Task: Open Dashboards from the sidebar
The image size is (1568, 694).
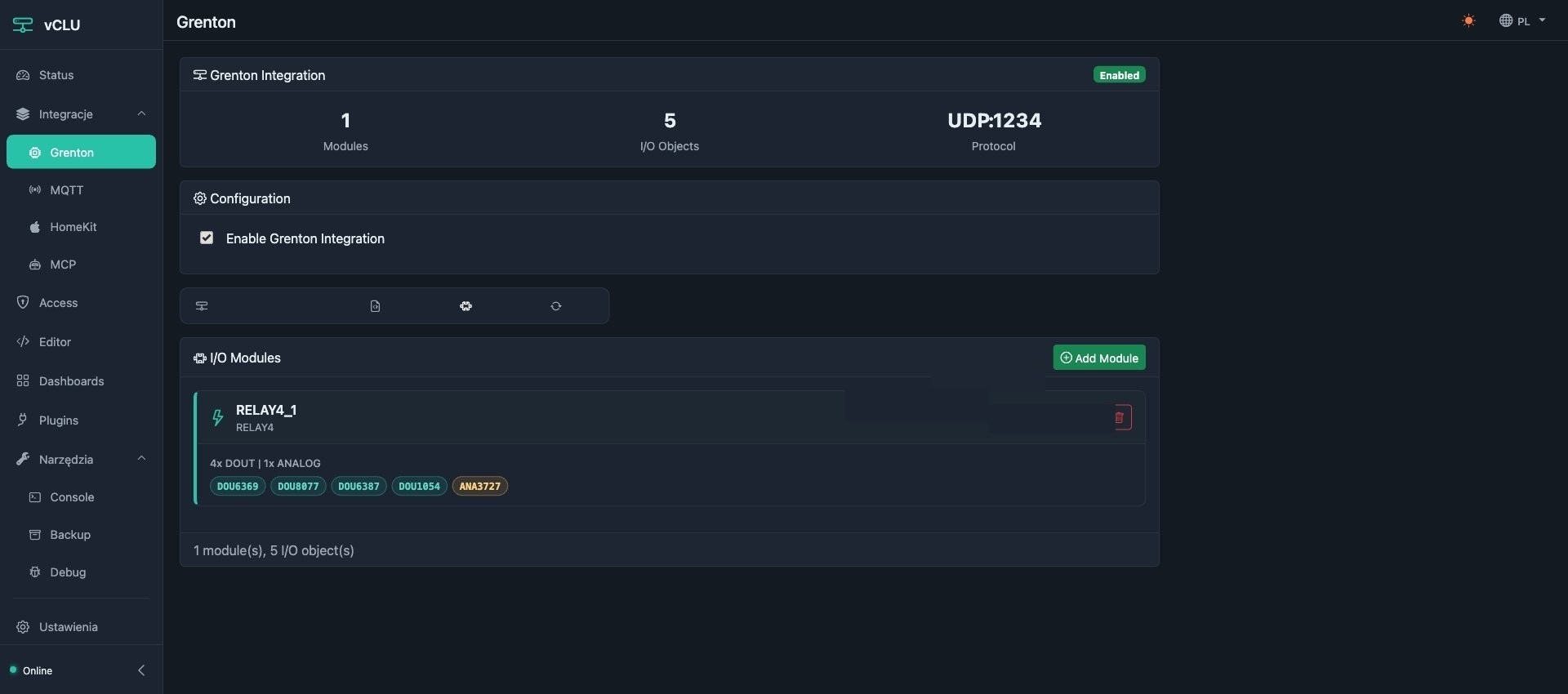Action: click(82, 381)
